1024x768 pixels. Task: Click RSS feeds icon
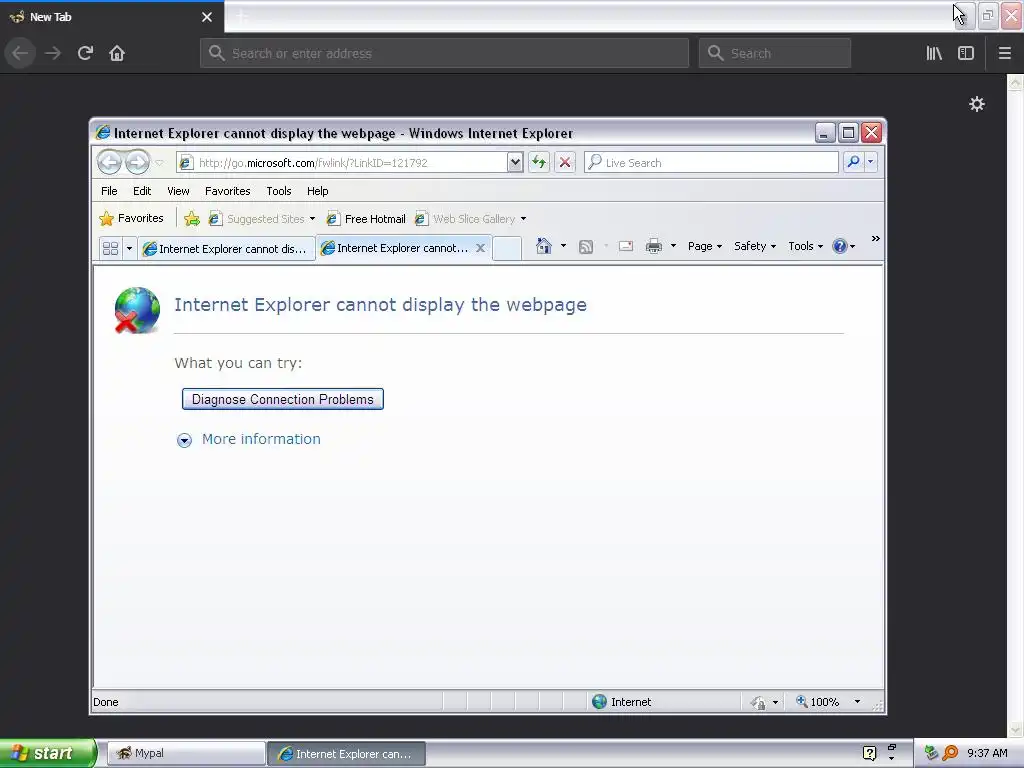[586, 246]
